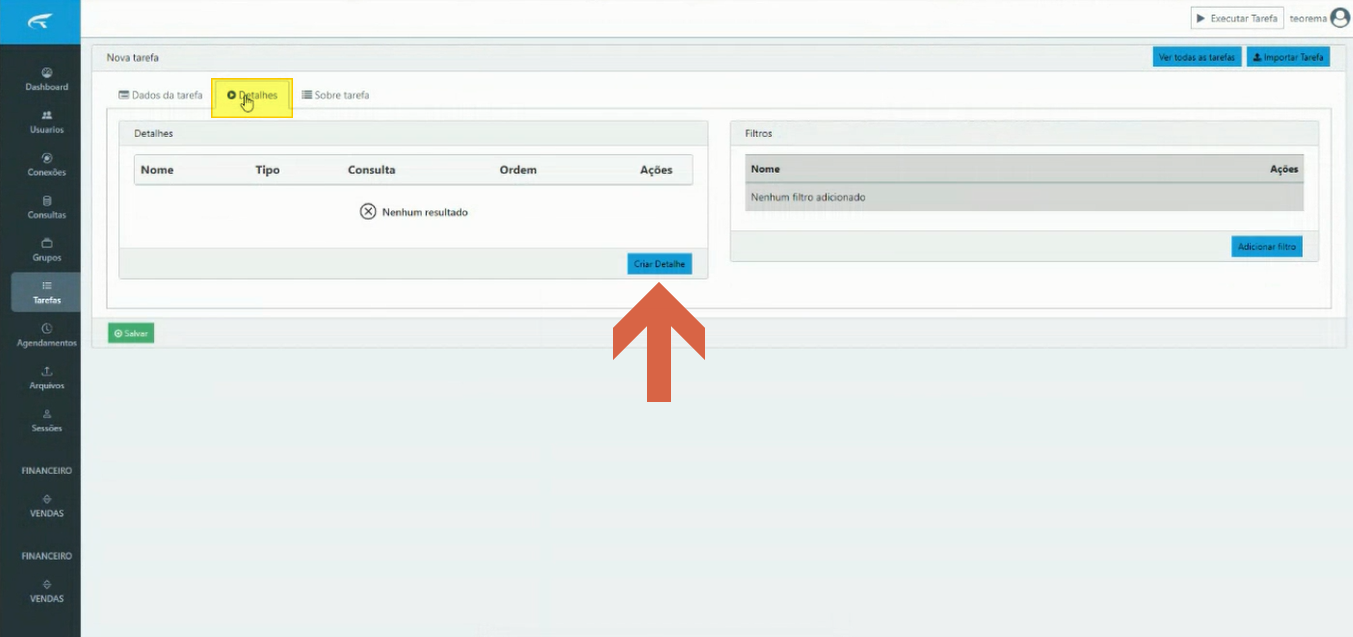Click the Consulta column header

pos(371,170)
